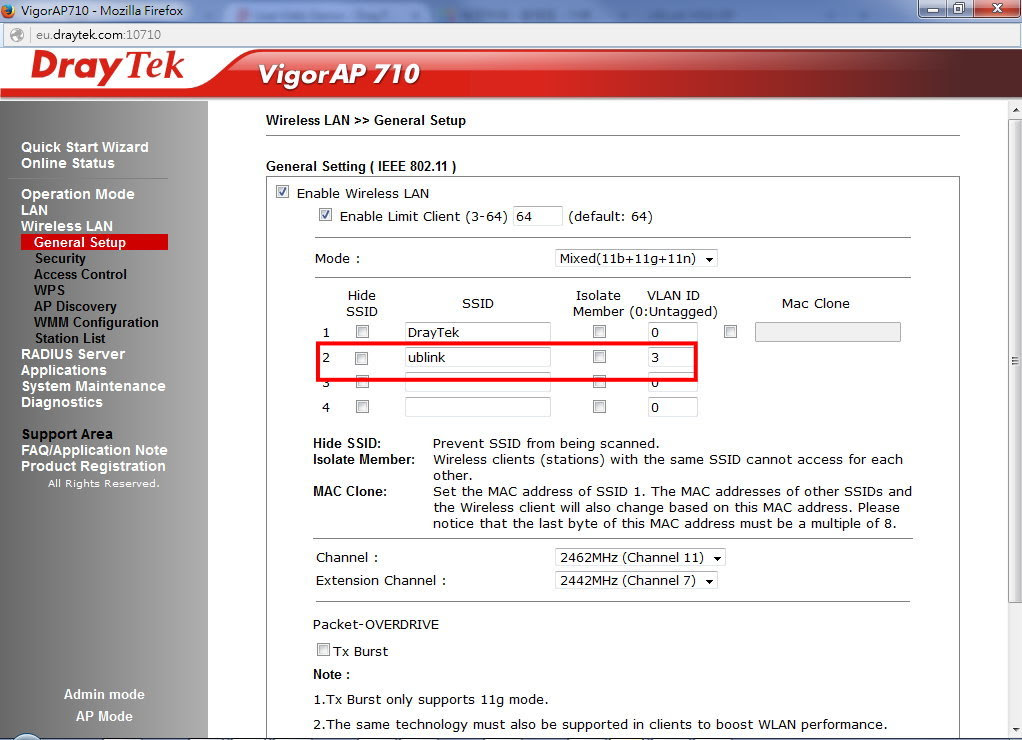Toggle Enable Limit Client checkbox
Image resolution: width=1022 pixels, height=740 pixels.
(x=325, y=215)
